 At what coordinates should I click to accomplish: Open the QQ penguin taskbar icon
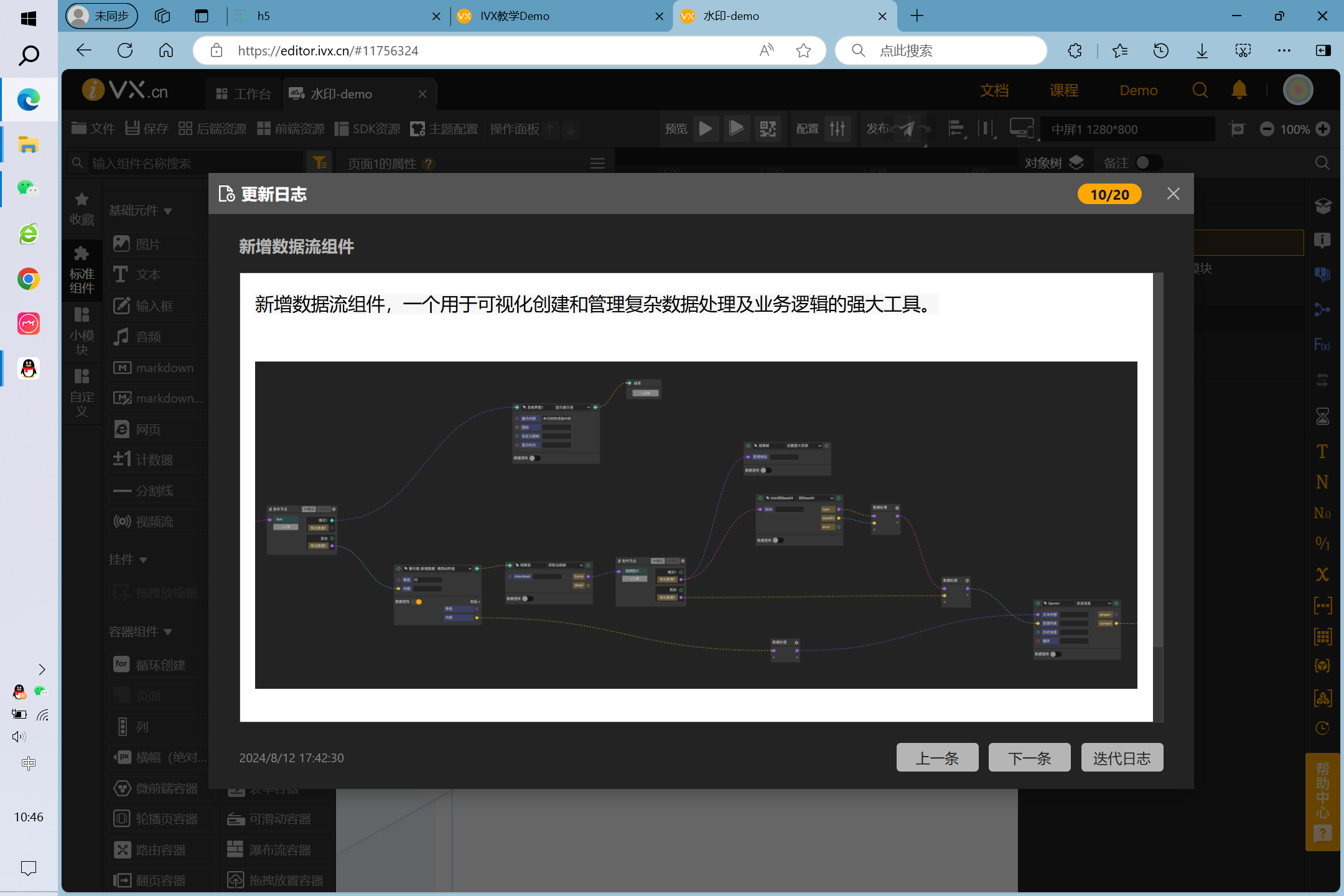pyautogui.click(x=29, y=368)
